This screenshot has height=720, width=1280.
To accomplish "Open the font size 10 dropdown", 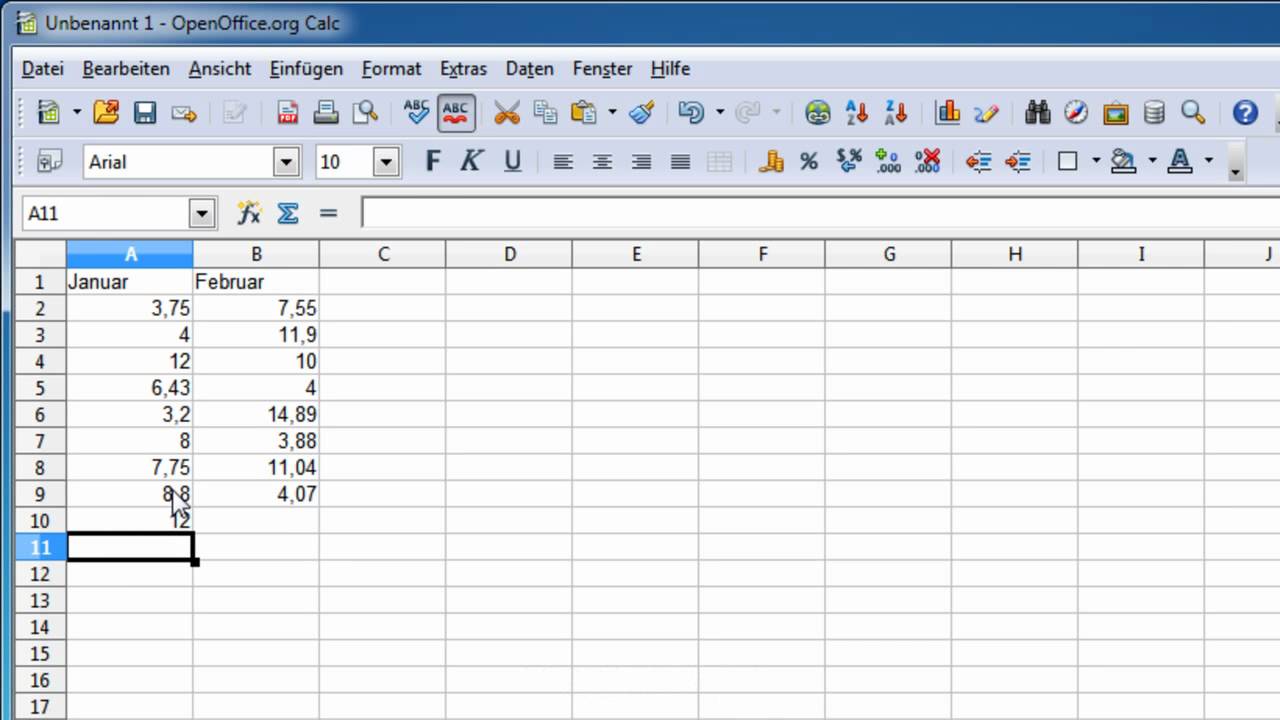I will point(386,162).
